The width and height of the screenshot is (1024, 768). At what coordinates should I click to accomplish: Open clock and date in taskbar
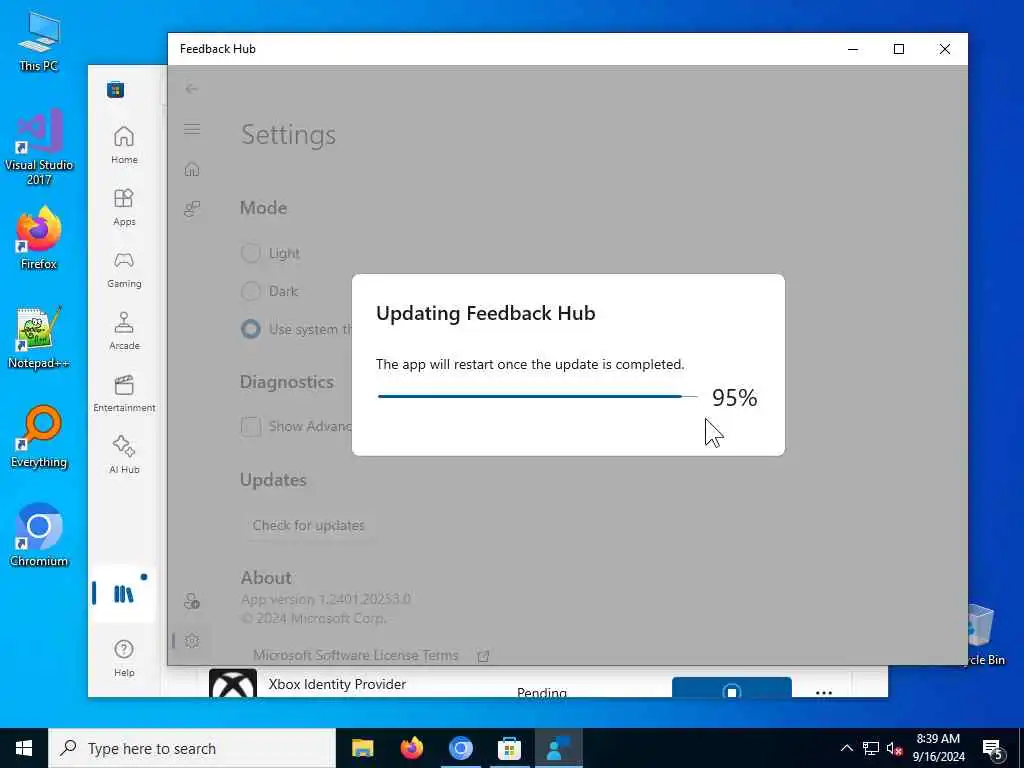(x=938, y=748)
